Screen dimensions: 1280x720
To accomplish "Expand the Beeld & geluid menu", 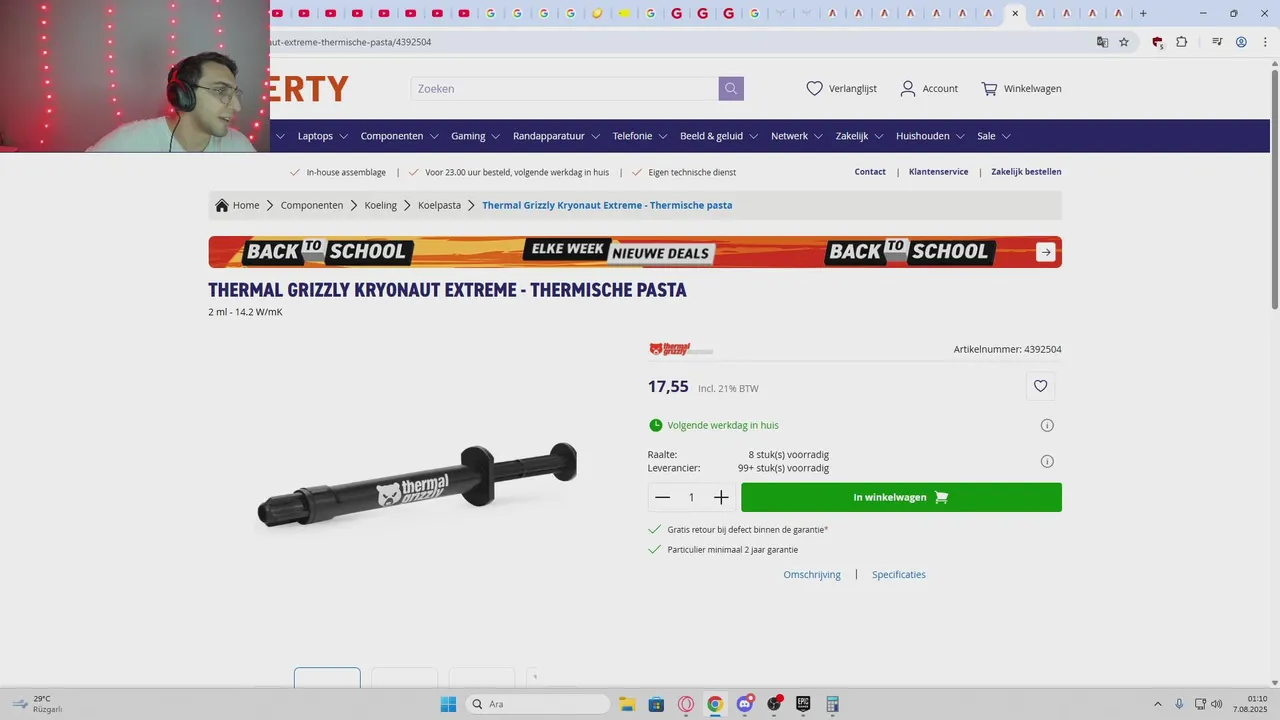I will 719,136.
